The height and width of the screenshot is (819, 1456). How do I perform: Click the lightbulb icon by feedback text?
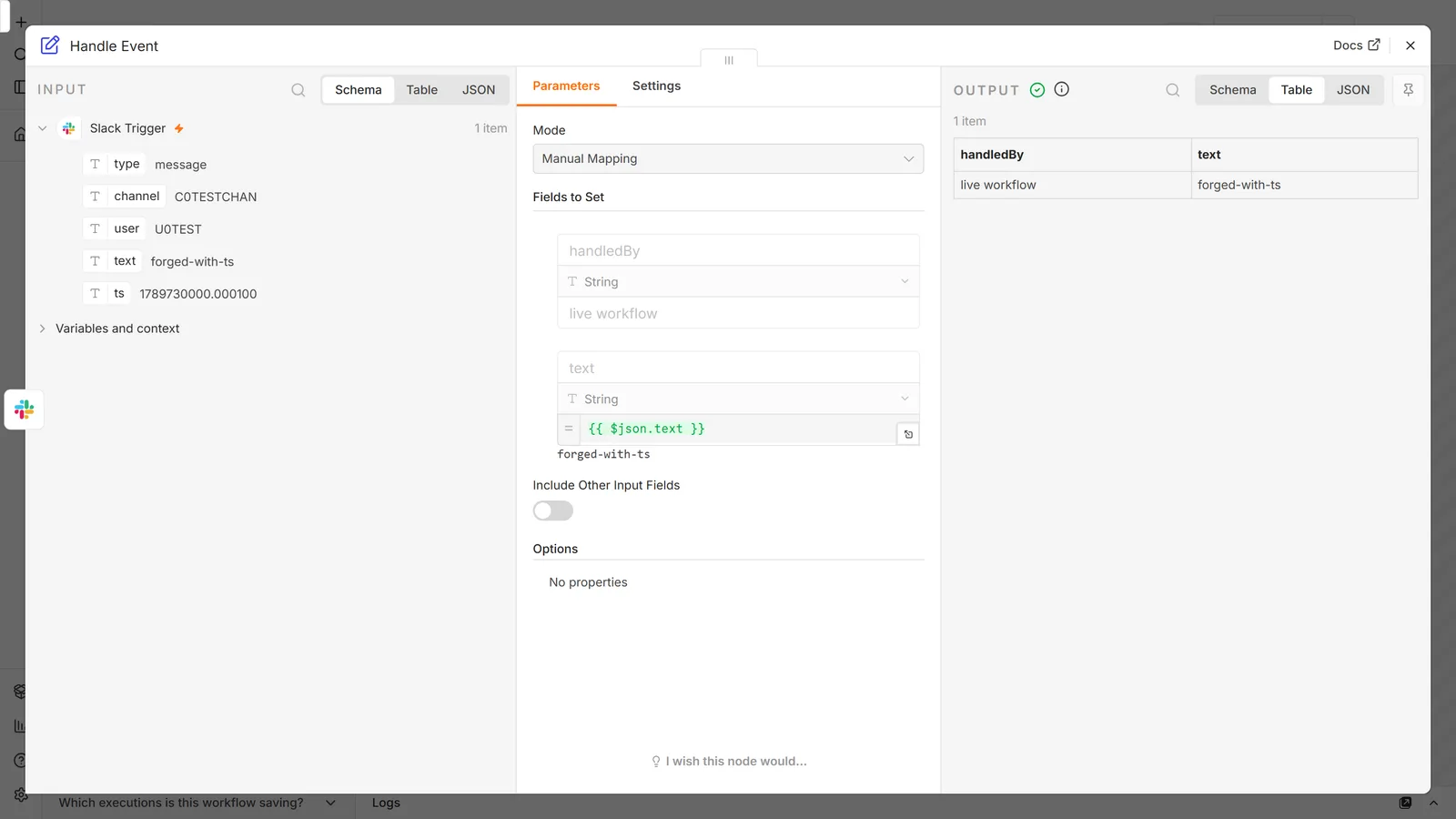[x=656, y=762]
